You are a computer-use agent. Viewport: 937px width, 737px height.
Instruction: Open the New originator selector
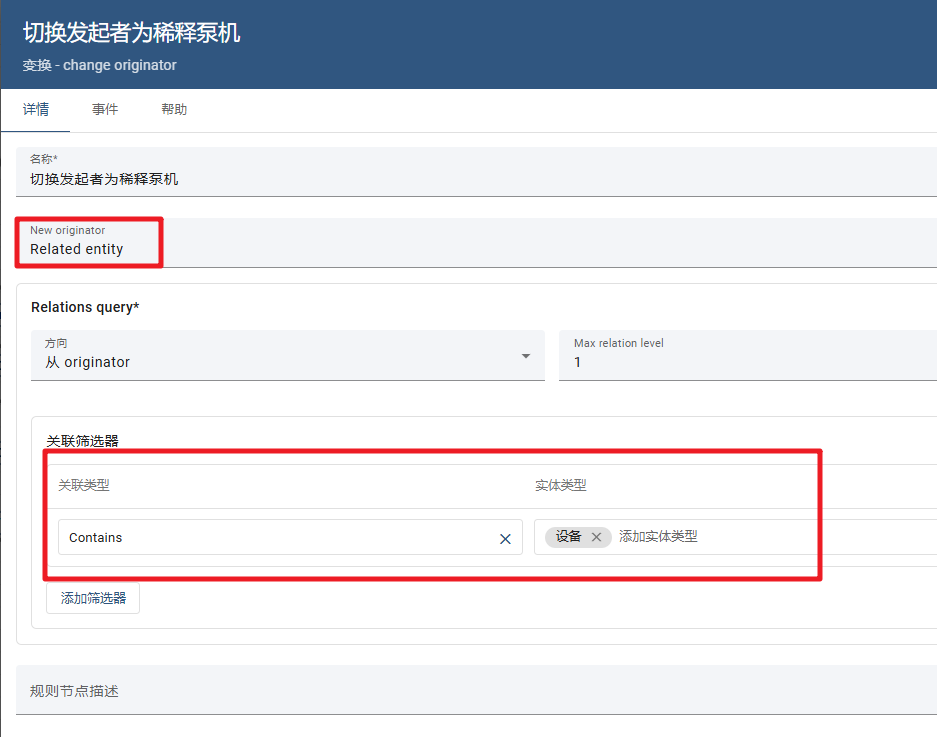point(476,243)
